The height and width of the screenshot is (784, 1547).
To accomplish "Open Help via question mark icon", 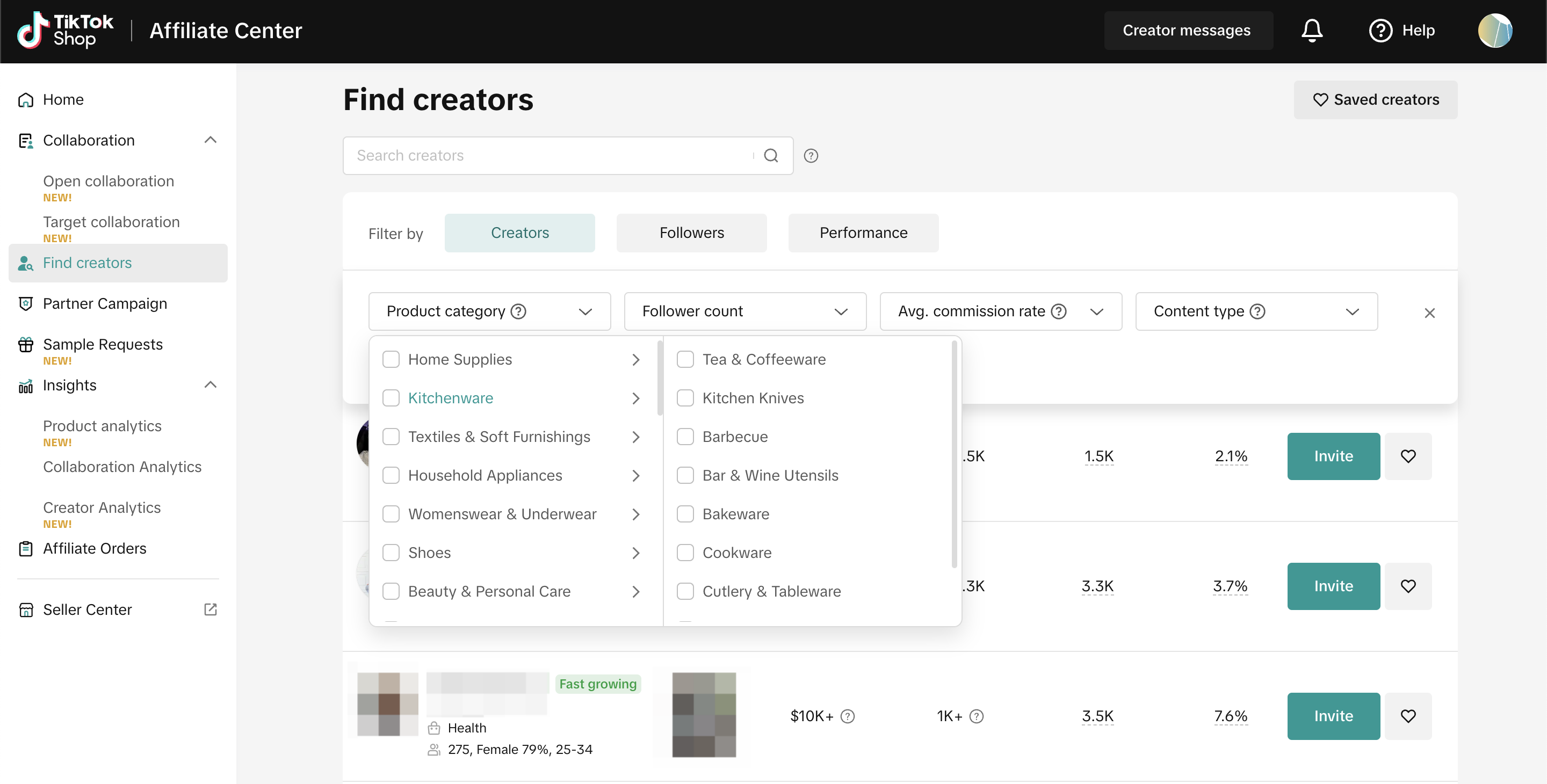I will tap(1380, 30).
